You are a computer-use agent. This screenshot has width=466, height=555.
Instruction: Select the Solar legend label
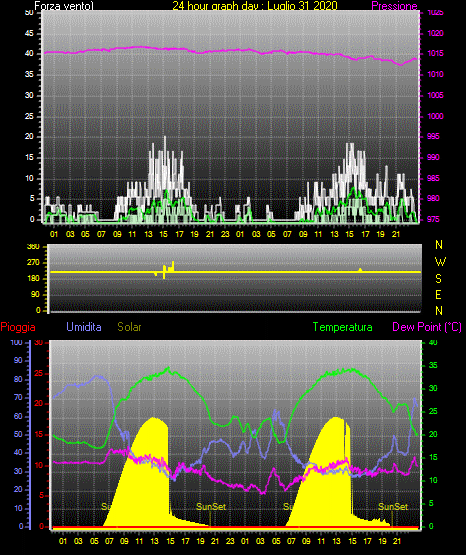[x=130, y=327]
